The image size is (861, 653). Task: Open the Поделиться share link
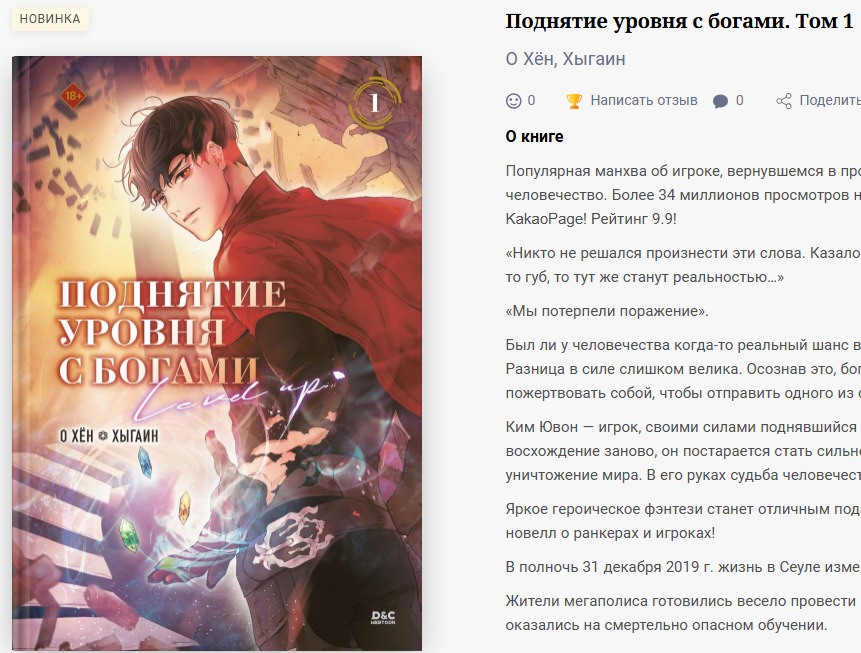830,101
